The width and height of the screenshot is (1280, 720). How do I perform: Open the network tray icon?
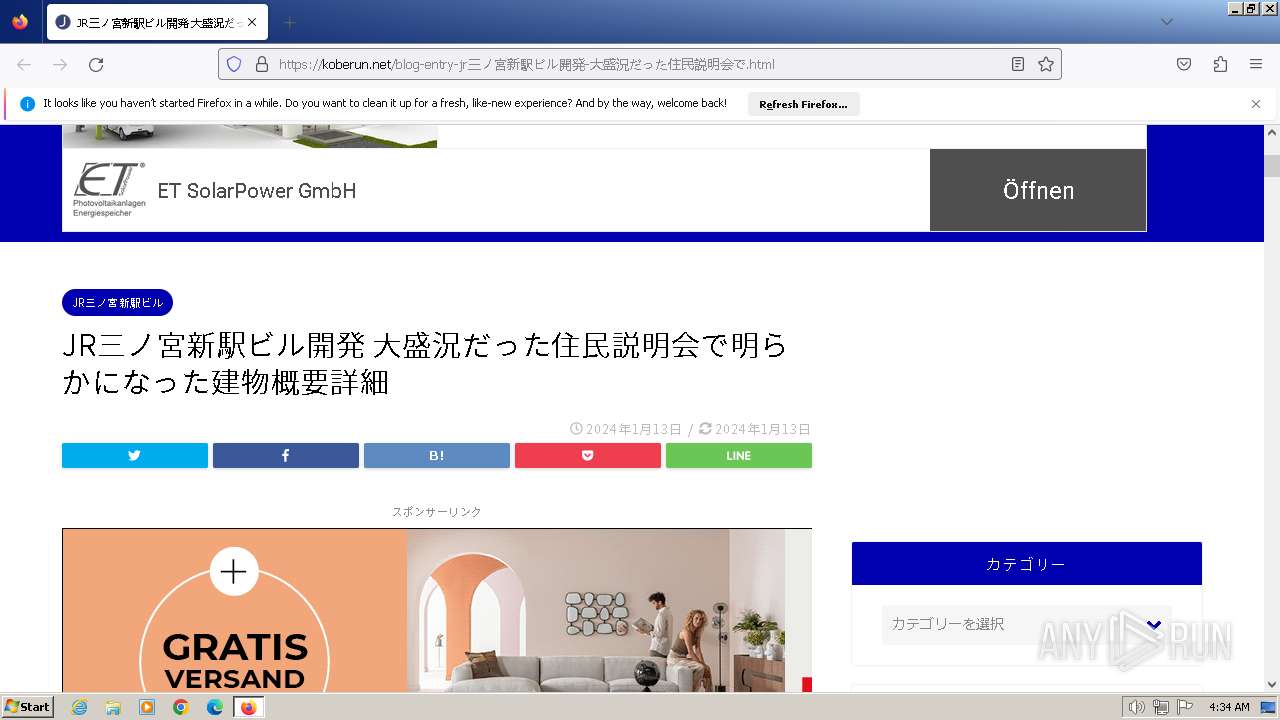(x=1161, y=707)
